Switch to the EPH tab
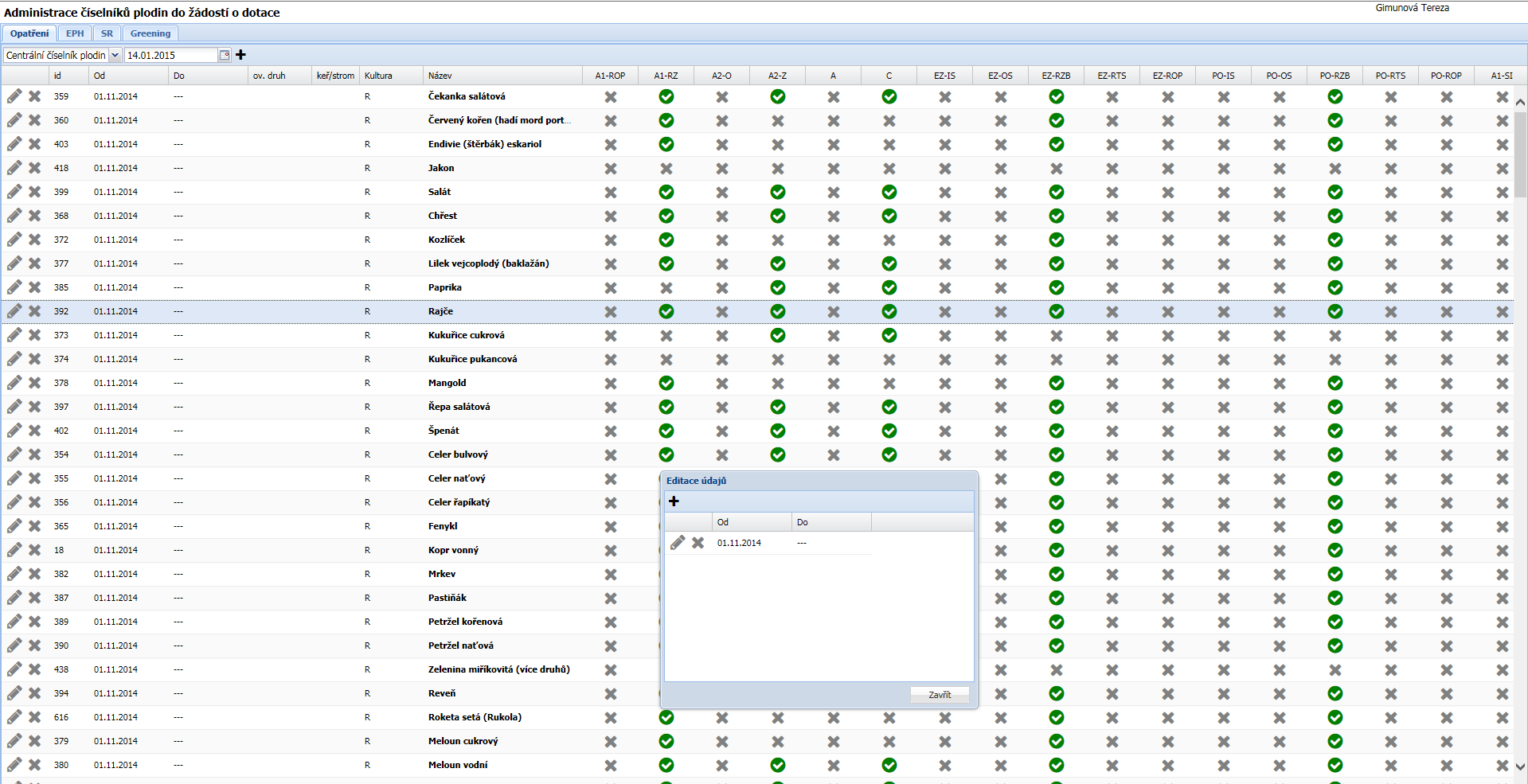The width and height of the screenshot is (1528, 784). [75, 33]
